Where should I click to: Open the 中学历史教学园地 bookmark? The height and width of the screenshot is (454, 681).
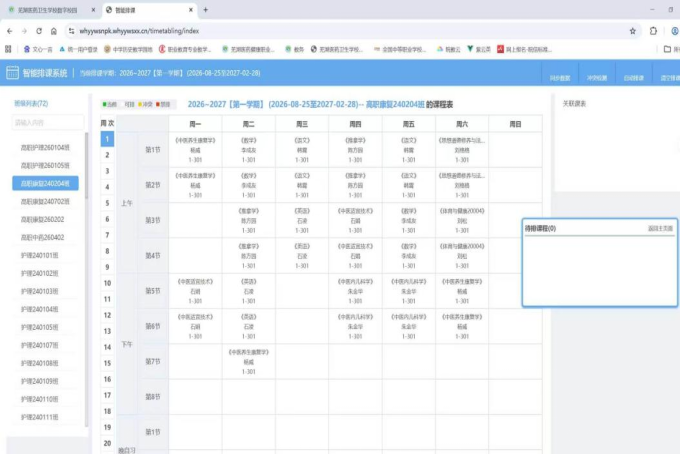128,50
